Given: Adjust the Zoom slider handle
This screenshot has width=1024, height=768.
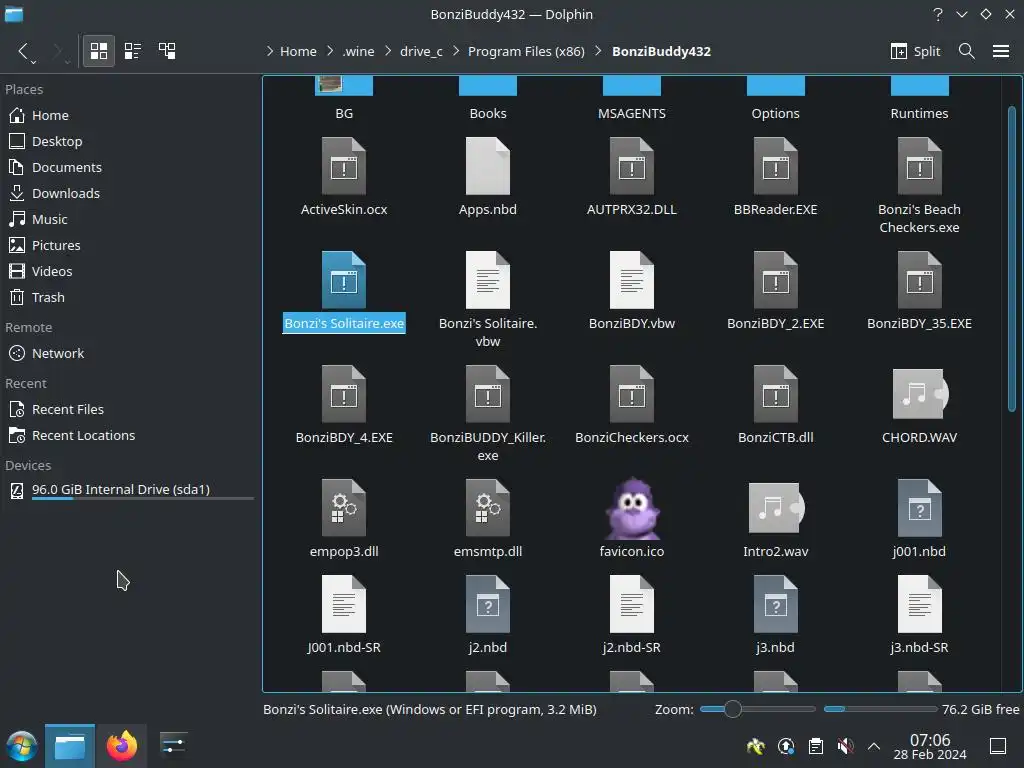Looking at the screenshot, I should point(733,709).
